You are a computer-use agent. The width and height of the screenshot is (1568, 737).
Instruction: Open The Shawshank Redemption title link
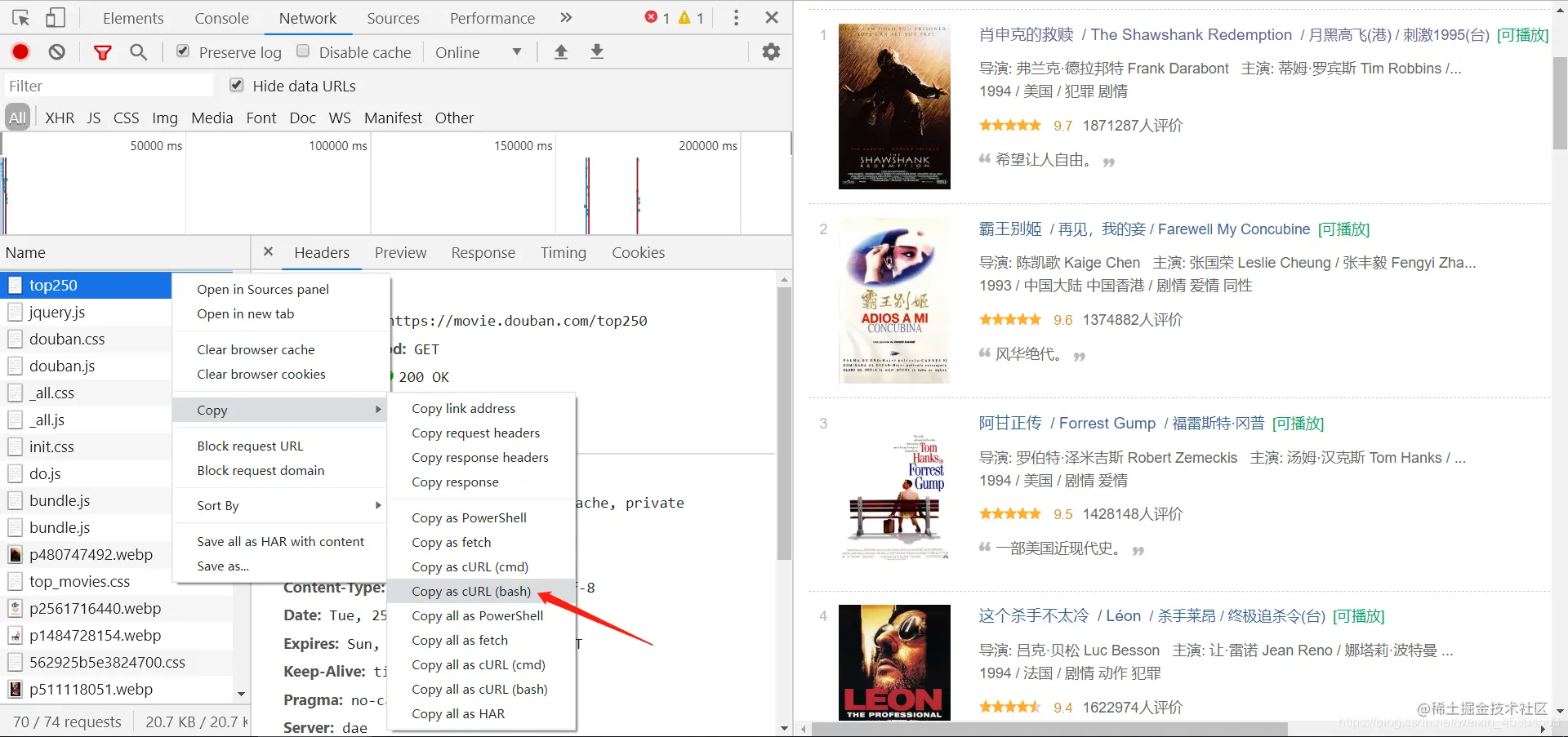point(1233,34)
